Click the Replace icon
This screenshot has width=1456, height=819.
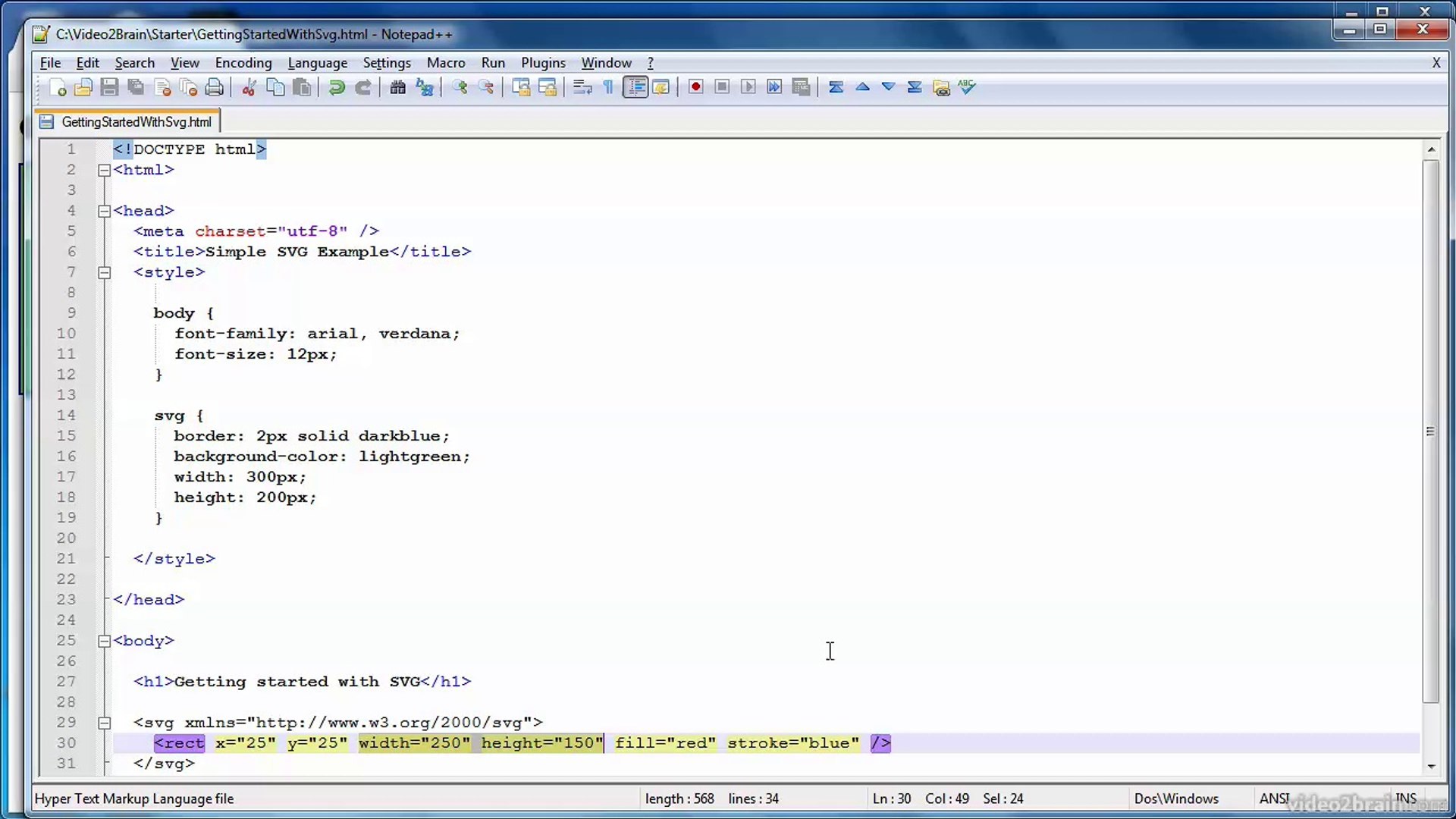425,87
